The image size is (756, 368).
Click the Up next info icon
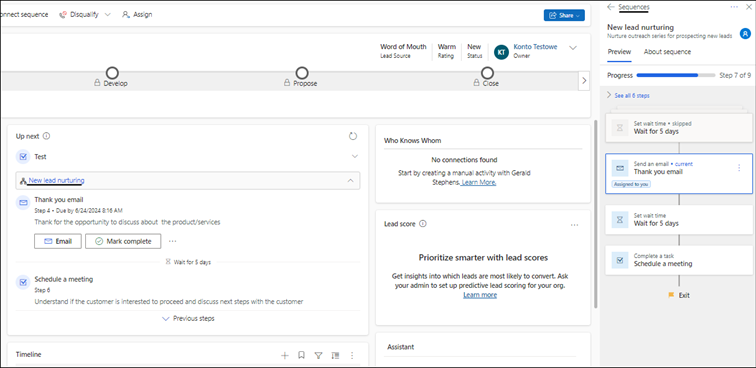[x=46, y=136]
